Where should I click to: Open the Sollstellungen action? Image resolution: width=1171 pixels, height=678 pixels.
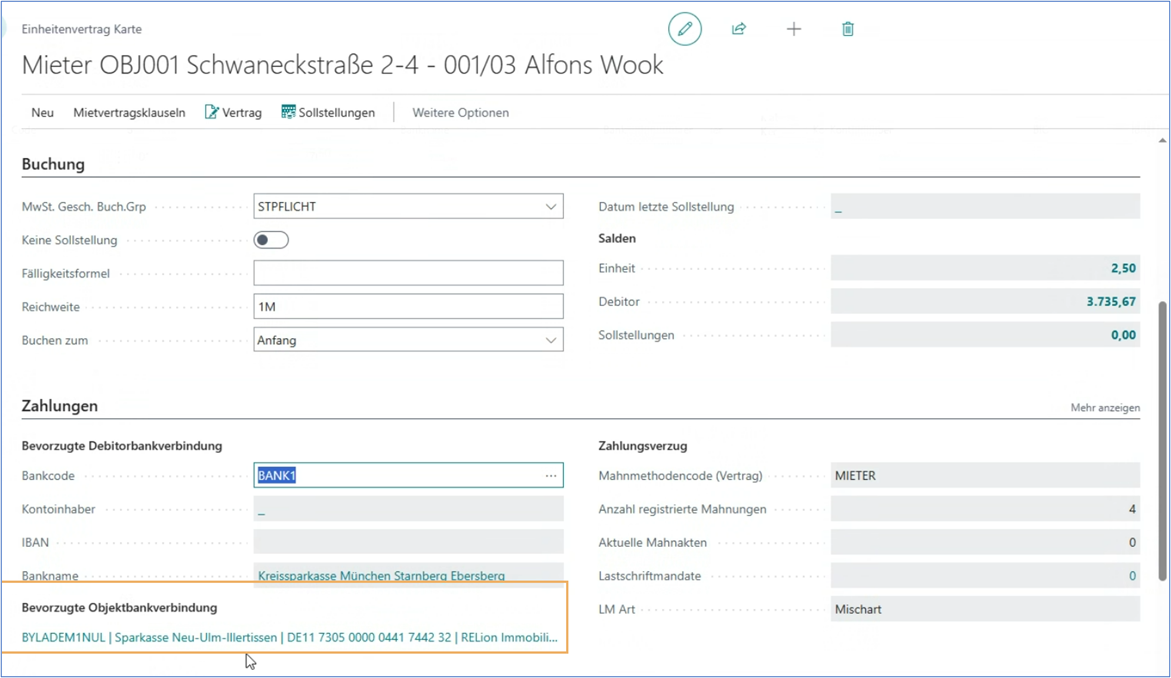click(328, 113)
